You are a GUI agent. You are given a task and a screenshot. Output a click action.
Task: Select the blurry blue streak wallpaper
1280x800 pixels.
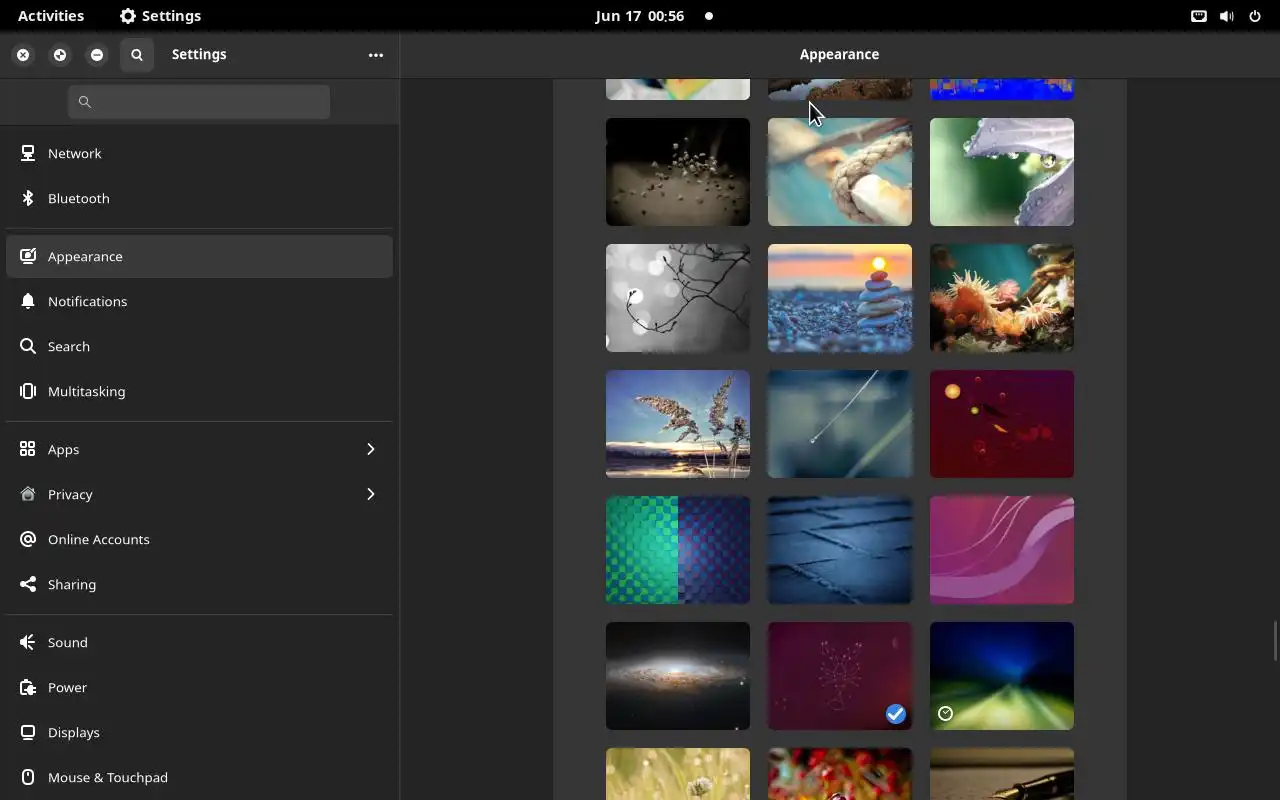click(840, 424)
